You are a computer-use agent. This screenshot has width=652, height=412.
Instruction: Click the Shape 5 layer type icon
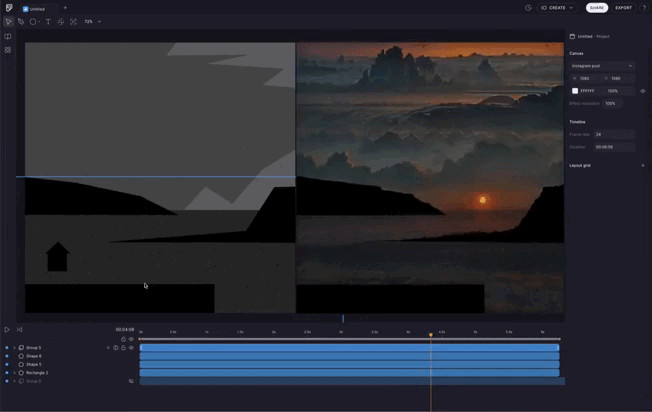point(21,364)
